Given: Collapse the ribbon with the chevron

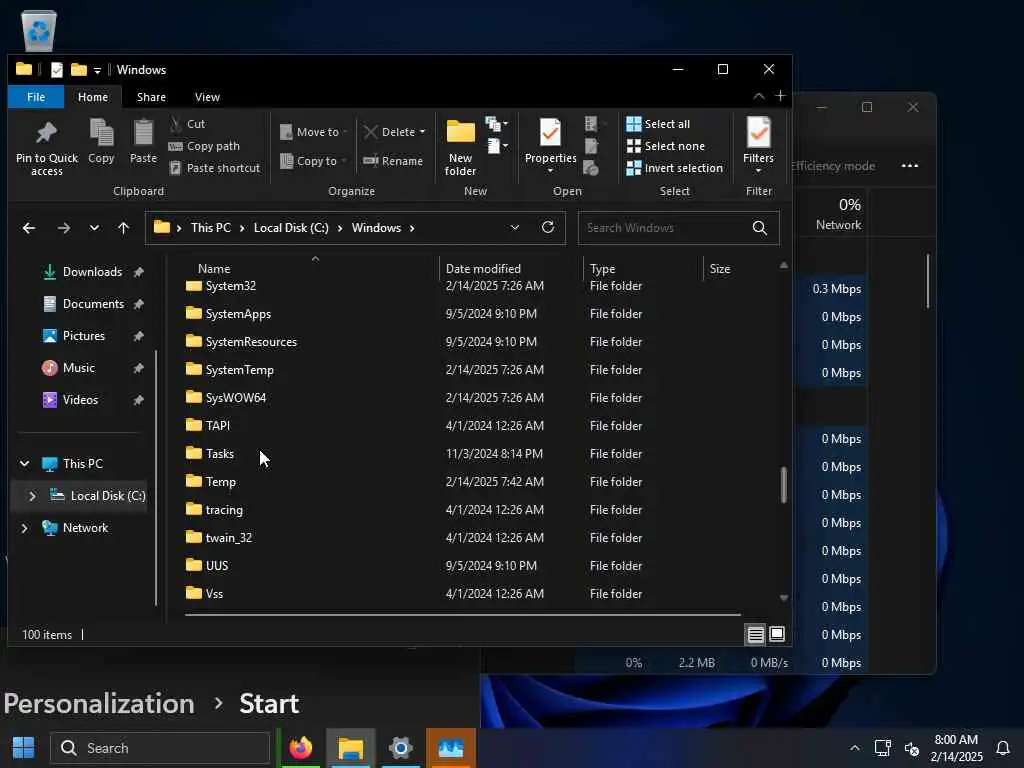Looking at the screenshot, I should coord(758,96).
